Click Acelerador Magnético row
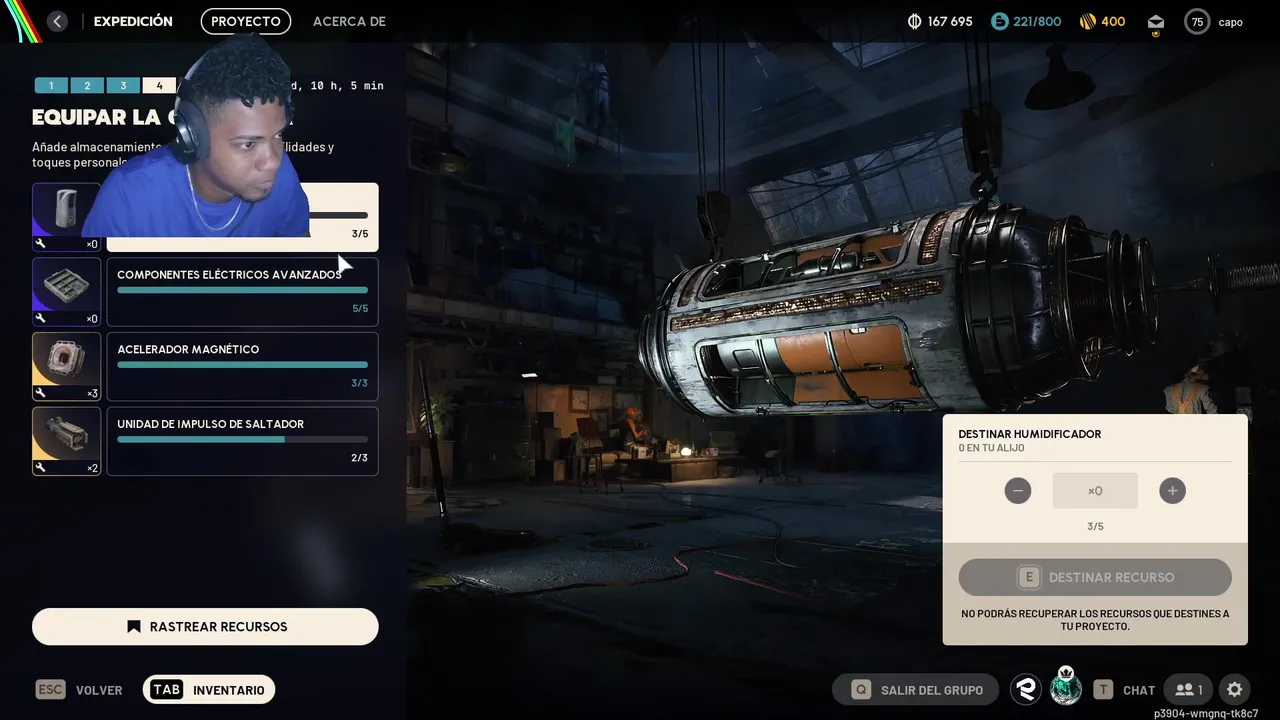 coord(243,367)
